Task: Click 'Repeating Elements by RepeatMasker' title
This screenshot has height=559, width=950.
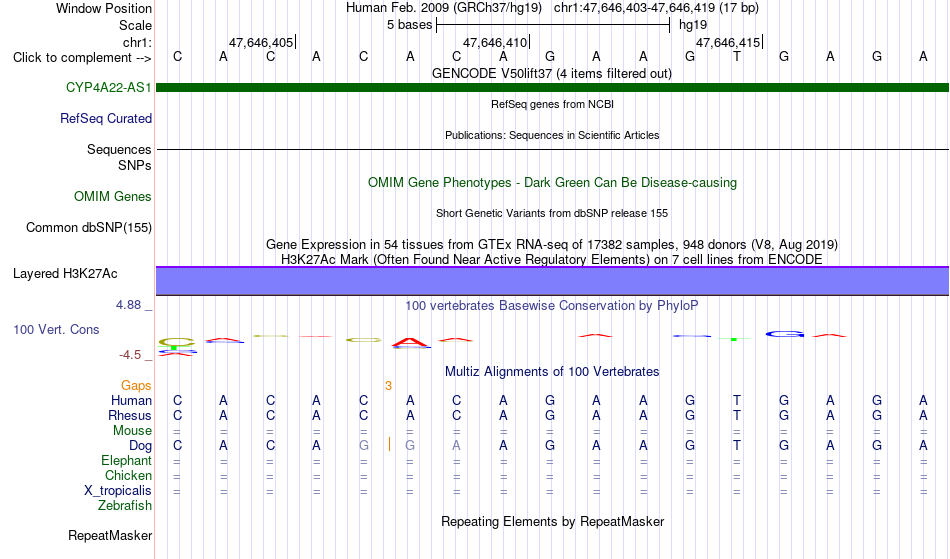Action: [552, 521]
